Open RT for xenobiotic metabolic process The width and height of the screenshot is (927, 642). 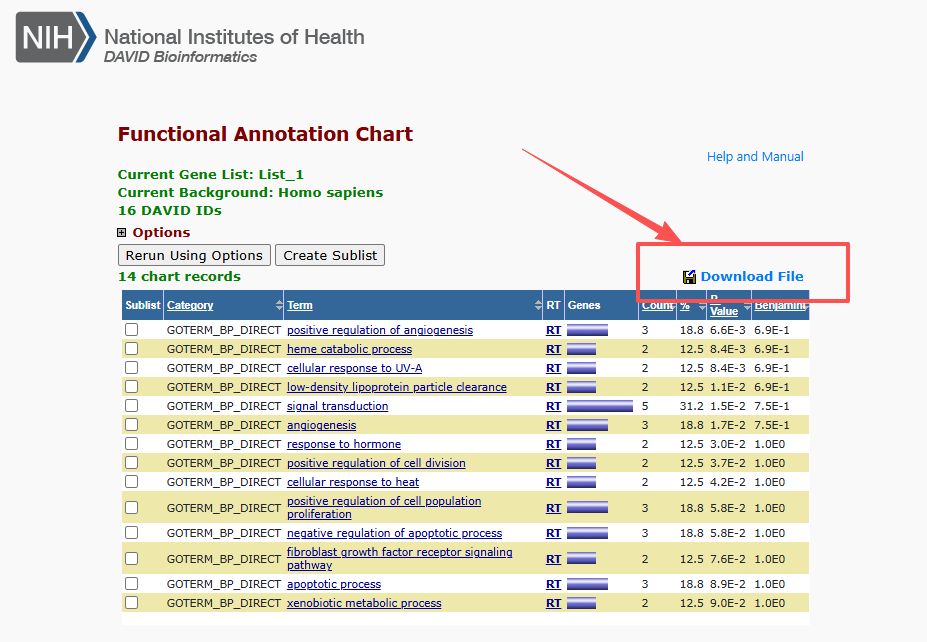(553, 603)
